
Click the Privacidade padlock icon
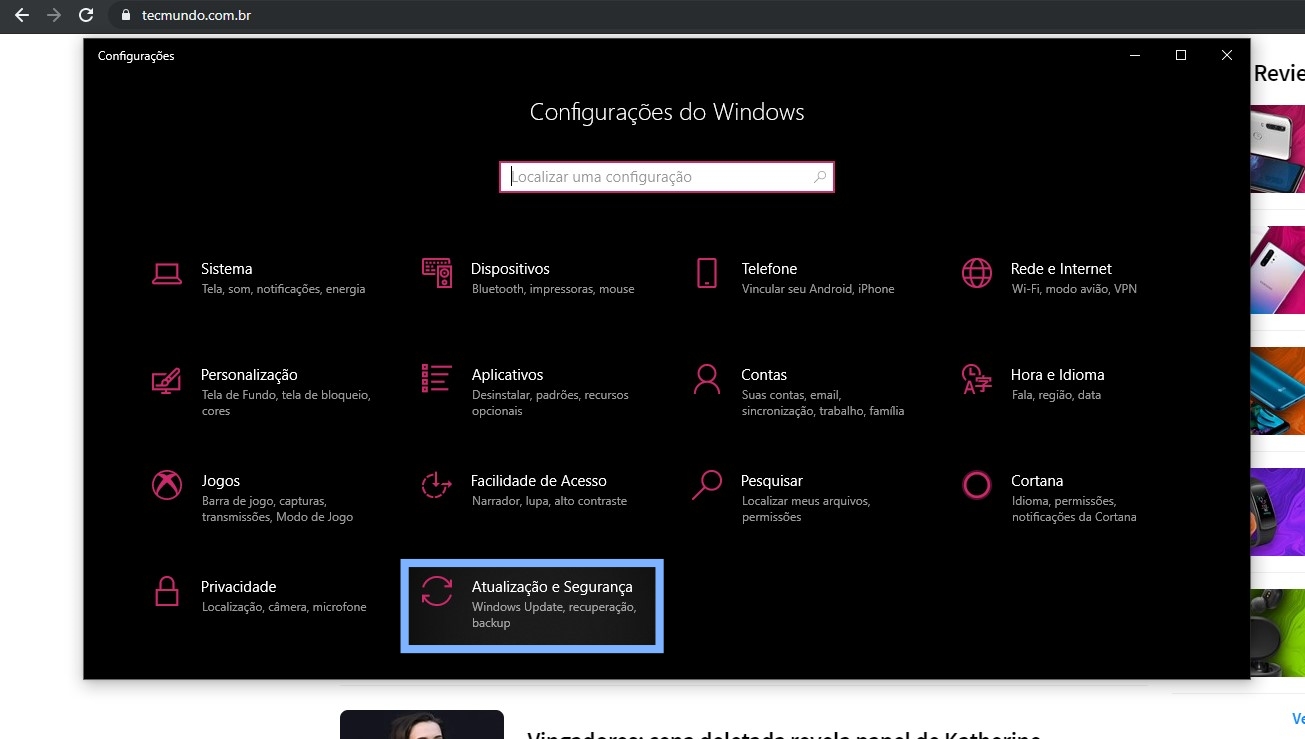[166, 591]
